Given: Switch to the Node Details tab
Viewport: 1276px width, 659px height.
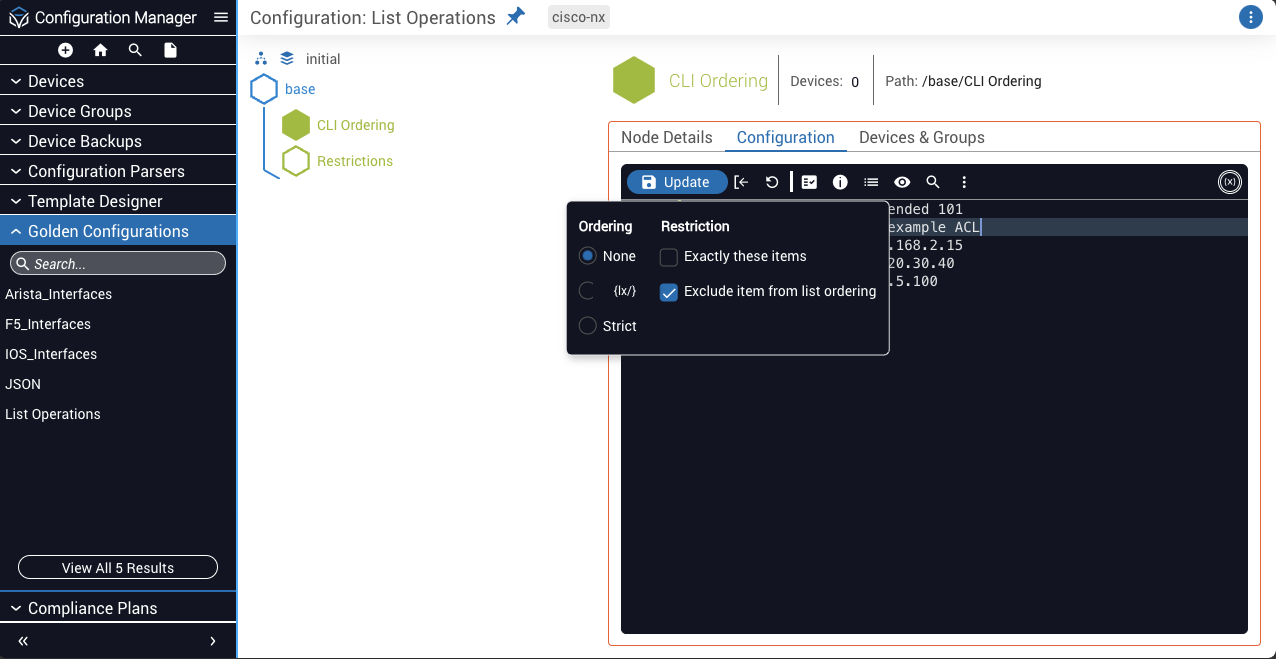Looking at the screenshot, I should point(666,138).
